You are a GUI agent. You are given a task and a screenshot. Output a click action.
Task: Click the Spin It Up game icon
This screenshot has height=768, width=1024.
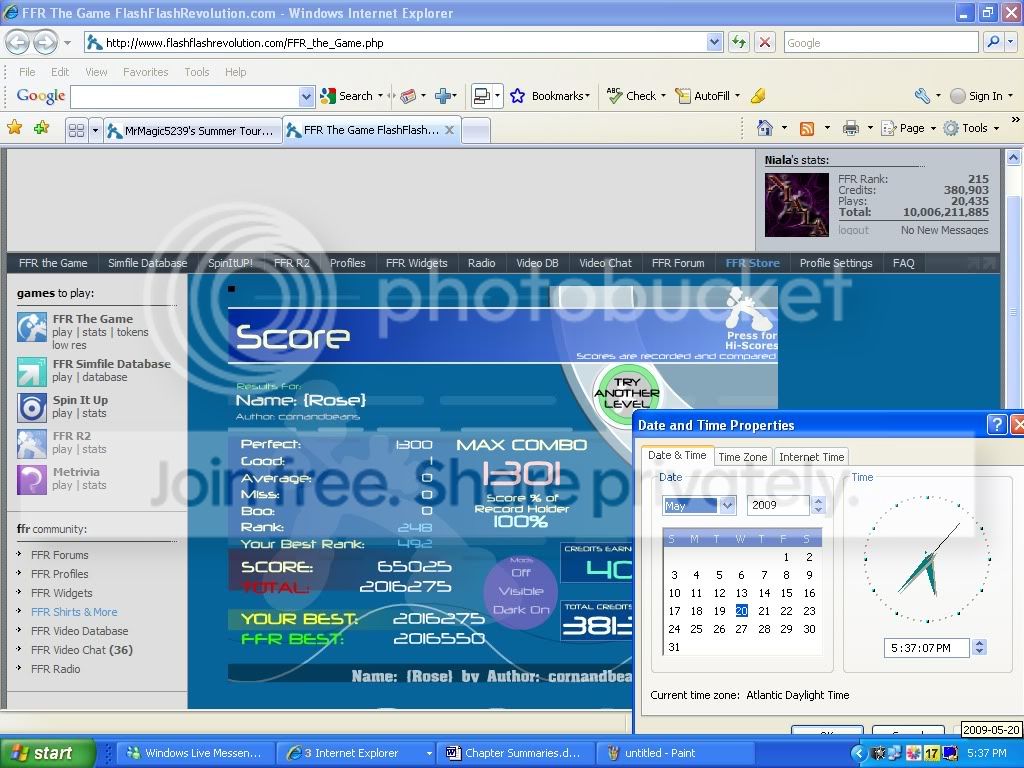[x=32, y=407]
